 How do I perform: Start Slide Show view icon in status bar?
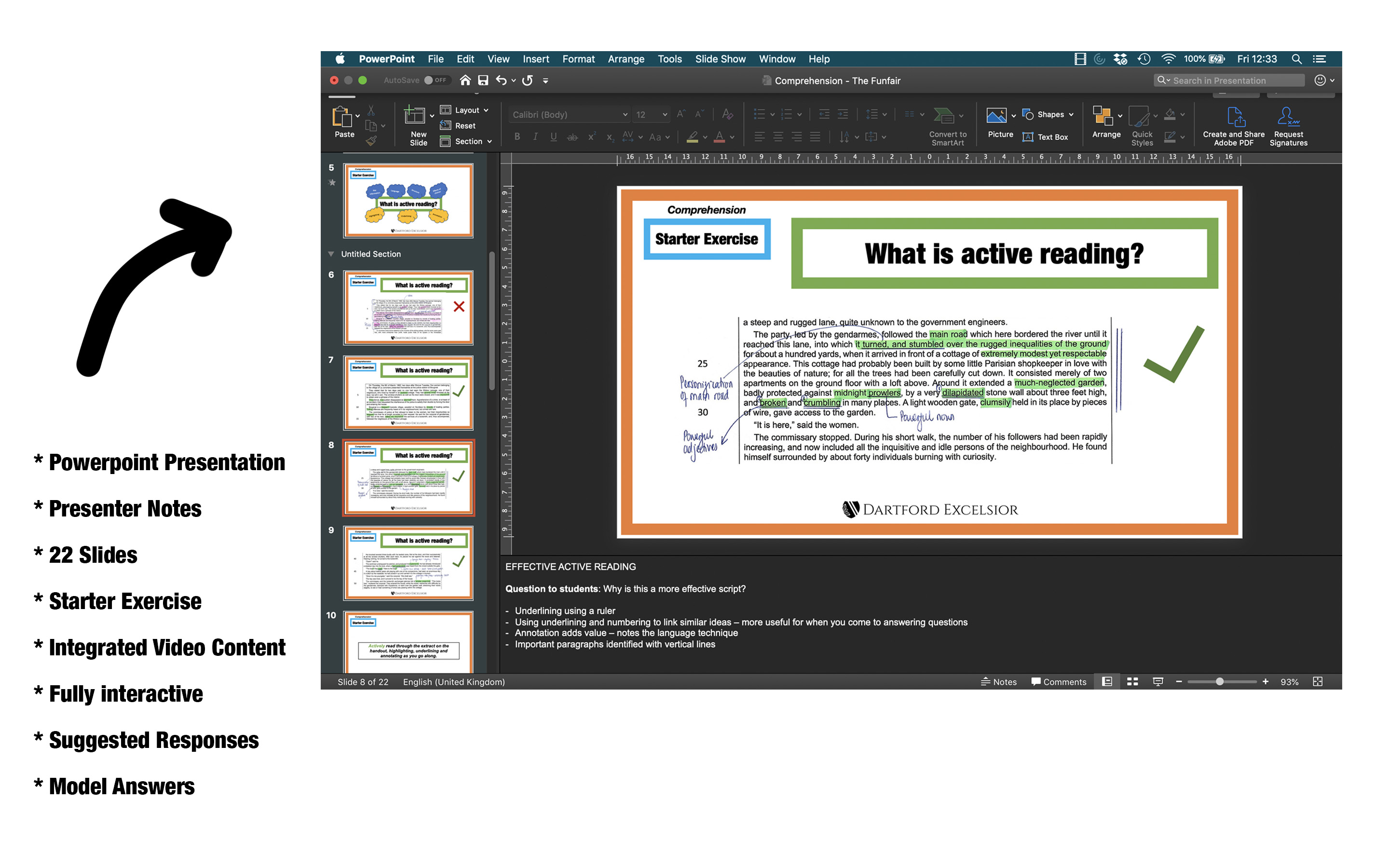(x=1157, y=681)
